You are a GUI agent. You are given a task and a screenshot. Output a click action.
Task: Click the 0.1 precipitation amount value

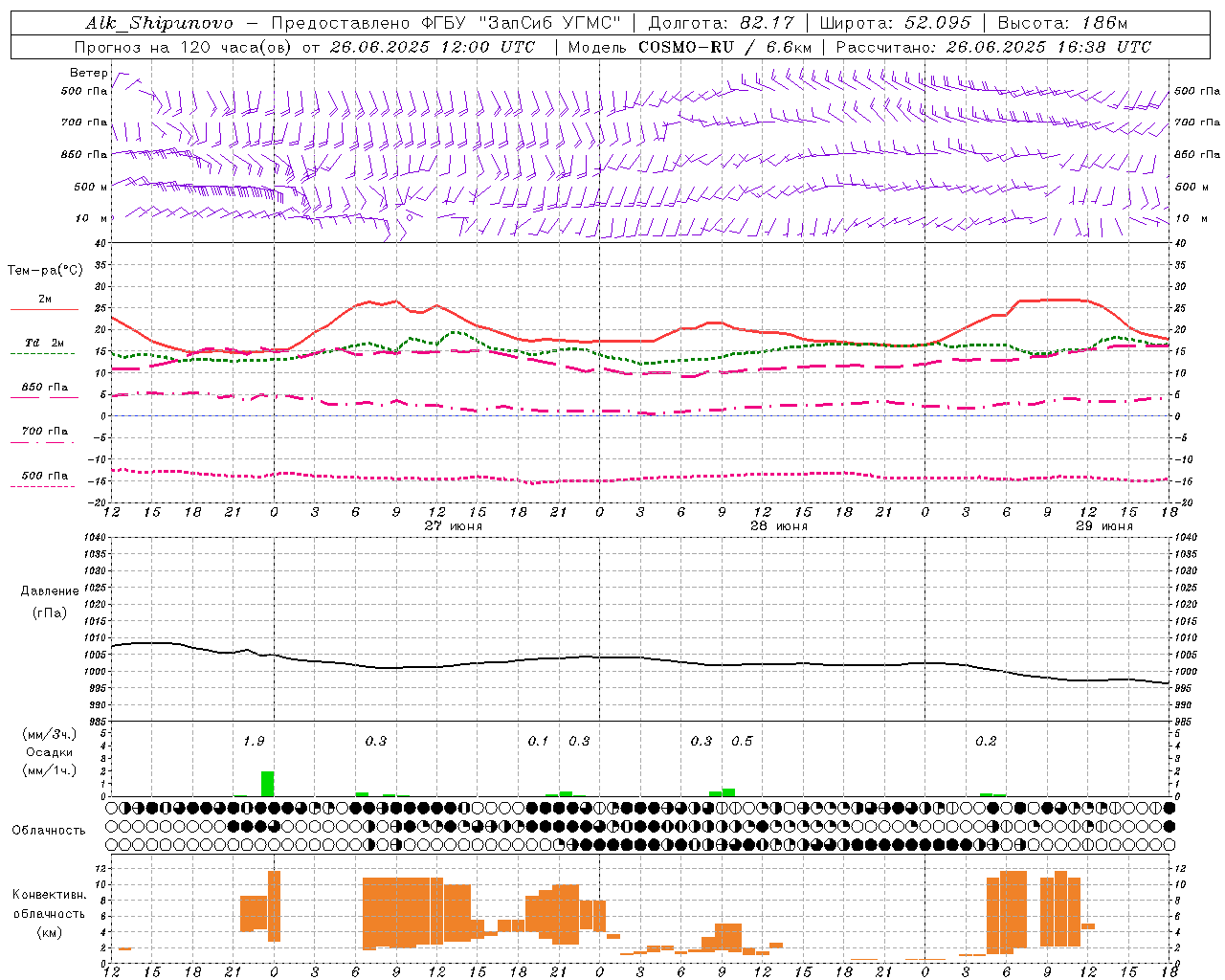(x=538, y=741)
